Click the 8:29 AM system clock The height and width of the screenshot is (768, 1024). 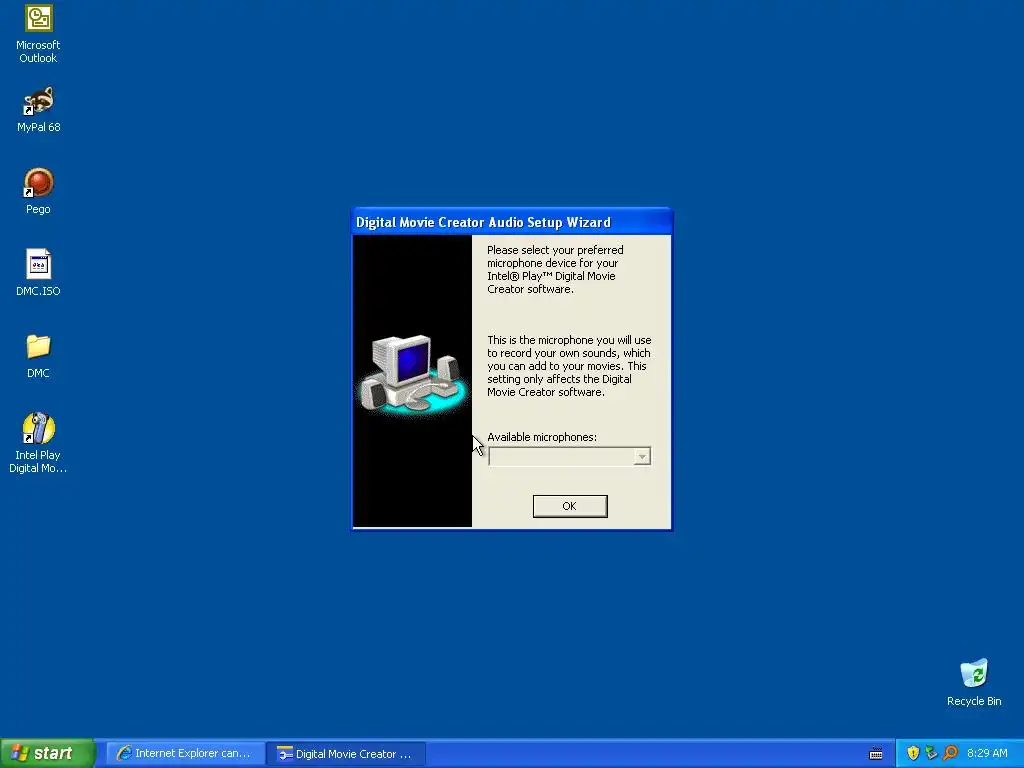point(987,754)
